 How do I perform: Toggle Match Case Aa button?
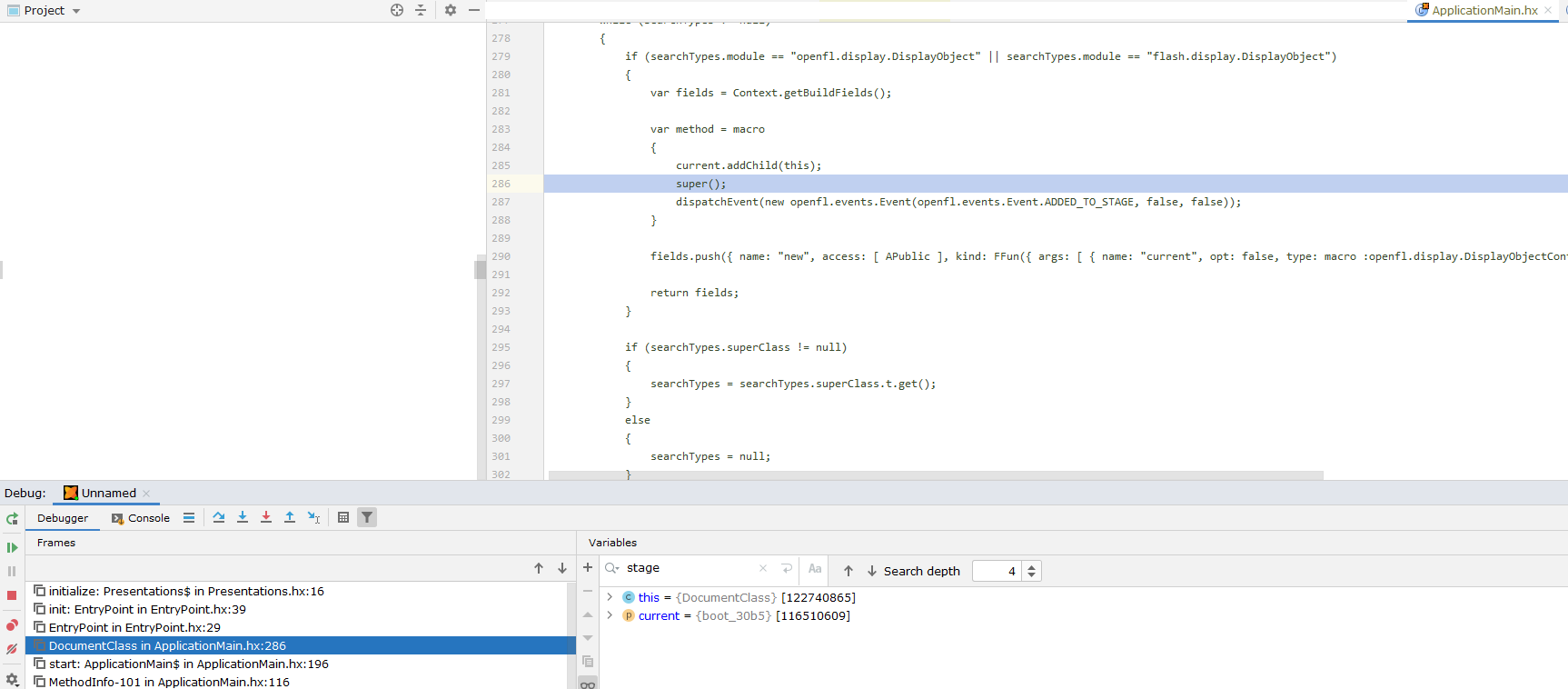(815, 569)
